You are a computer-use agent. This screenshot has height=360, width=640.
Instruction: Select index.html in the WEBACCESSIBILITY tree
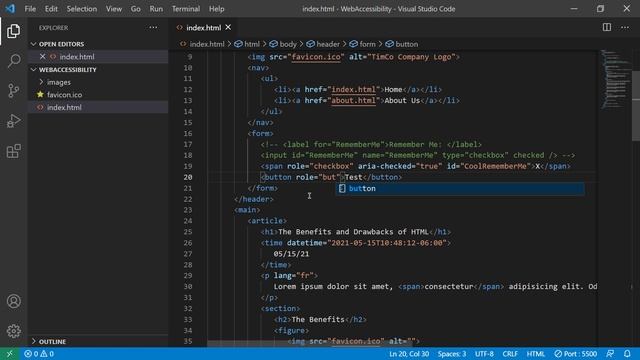(x=64, y=107)
